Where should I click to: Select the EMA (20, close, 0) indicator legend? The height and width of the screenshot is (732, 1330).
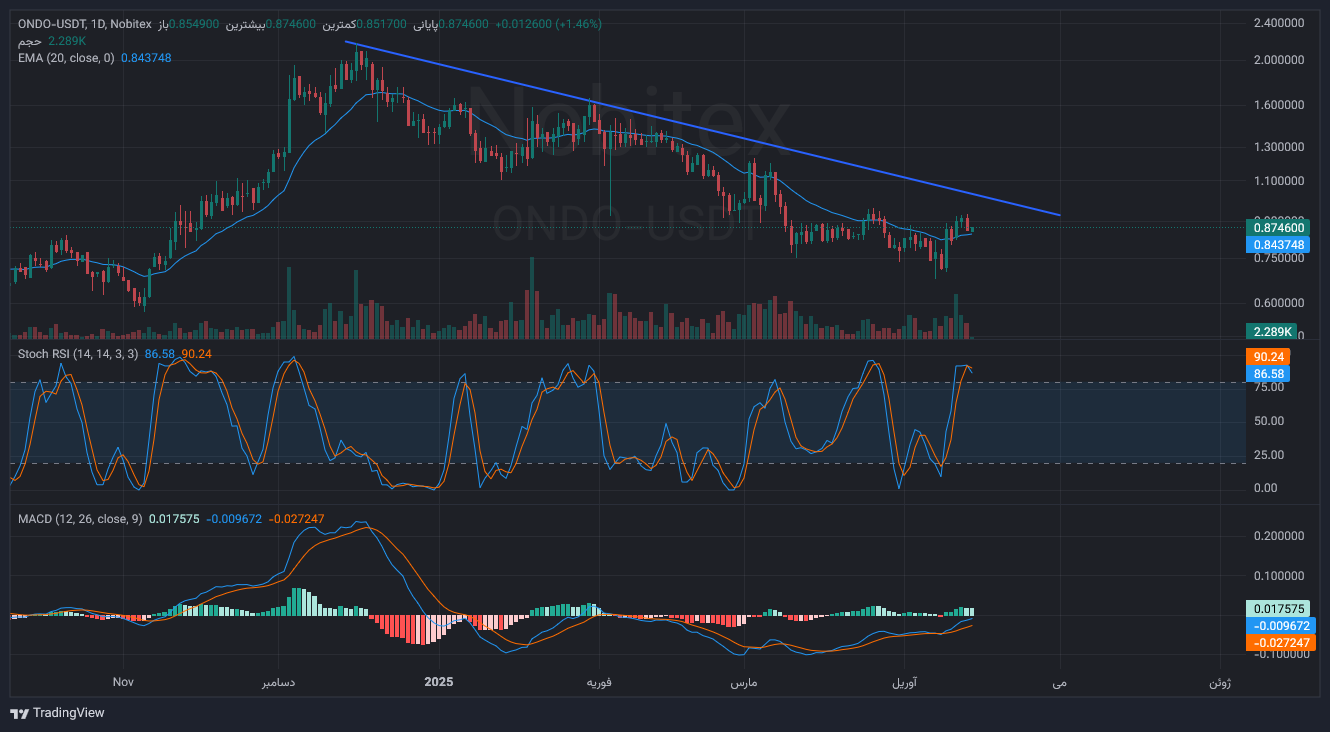[x=66, y=58]
